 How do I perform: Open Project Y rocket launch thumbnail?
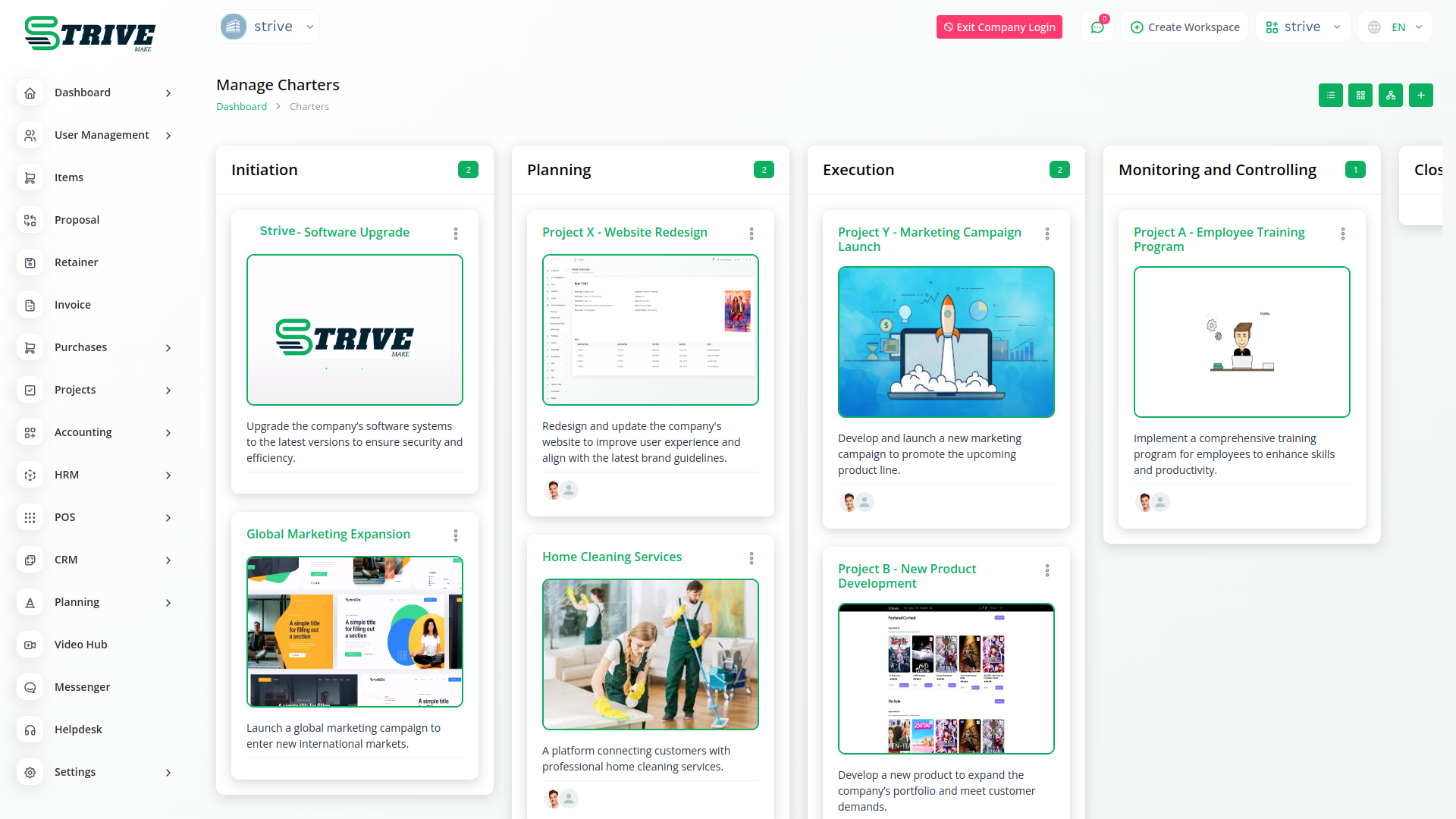pos(946,342)
